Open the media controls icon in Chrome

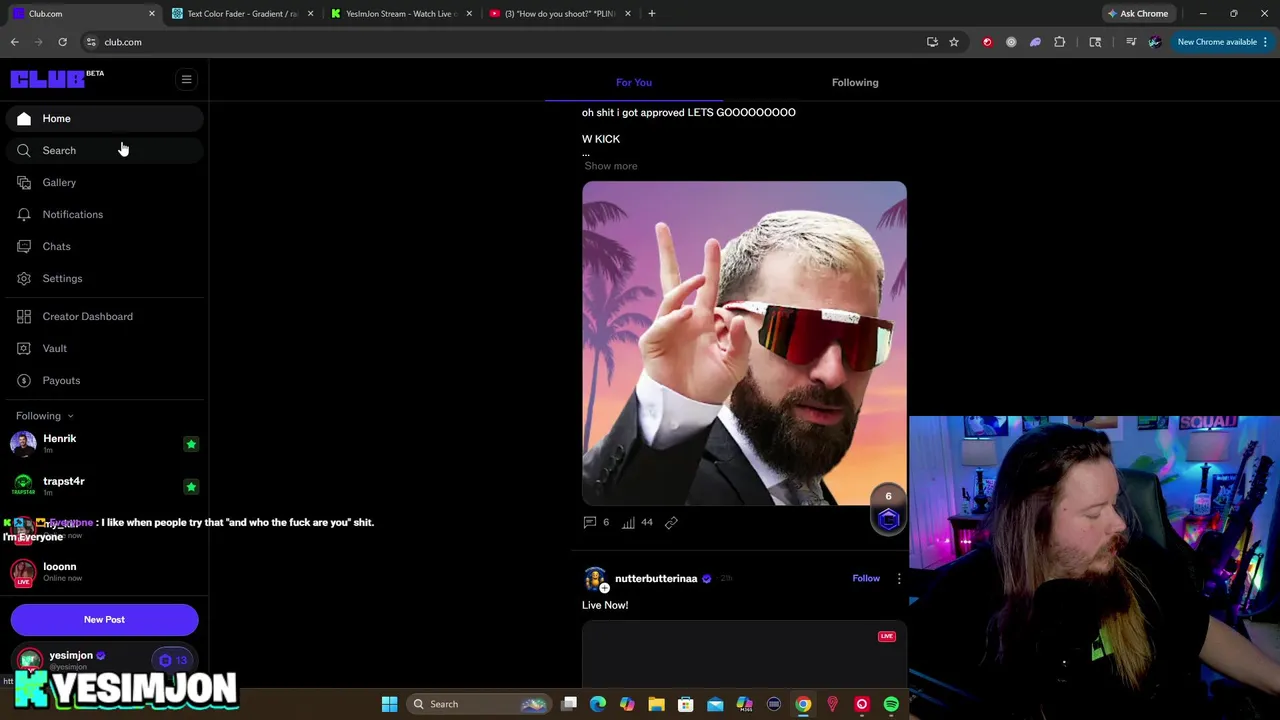click(1131, 42)
